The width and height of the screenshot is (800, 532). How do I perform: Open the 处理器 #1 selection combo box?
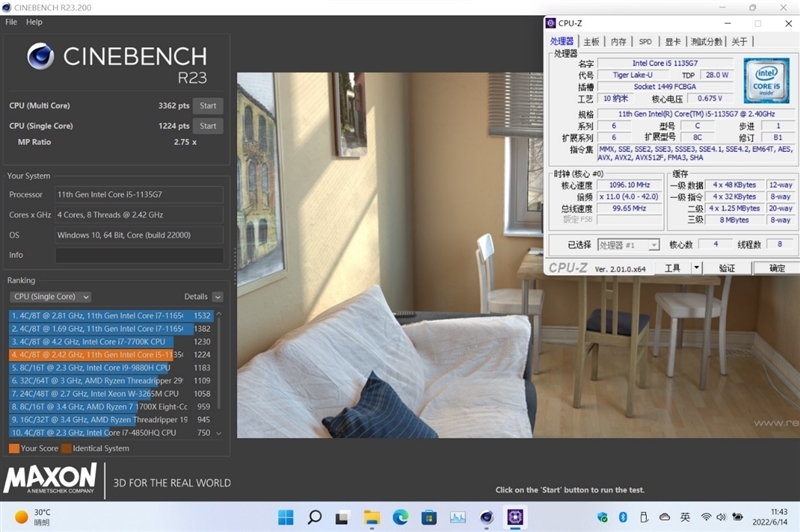click(628, 245)
